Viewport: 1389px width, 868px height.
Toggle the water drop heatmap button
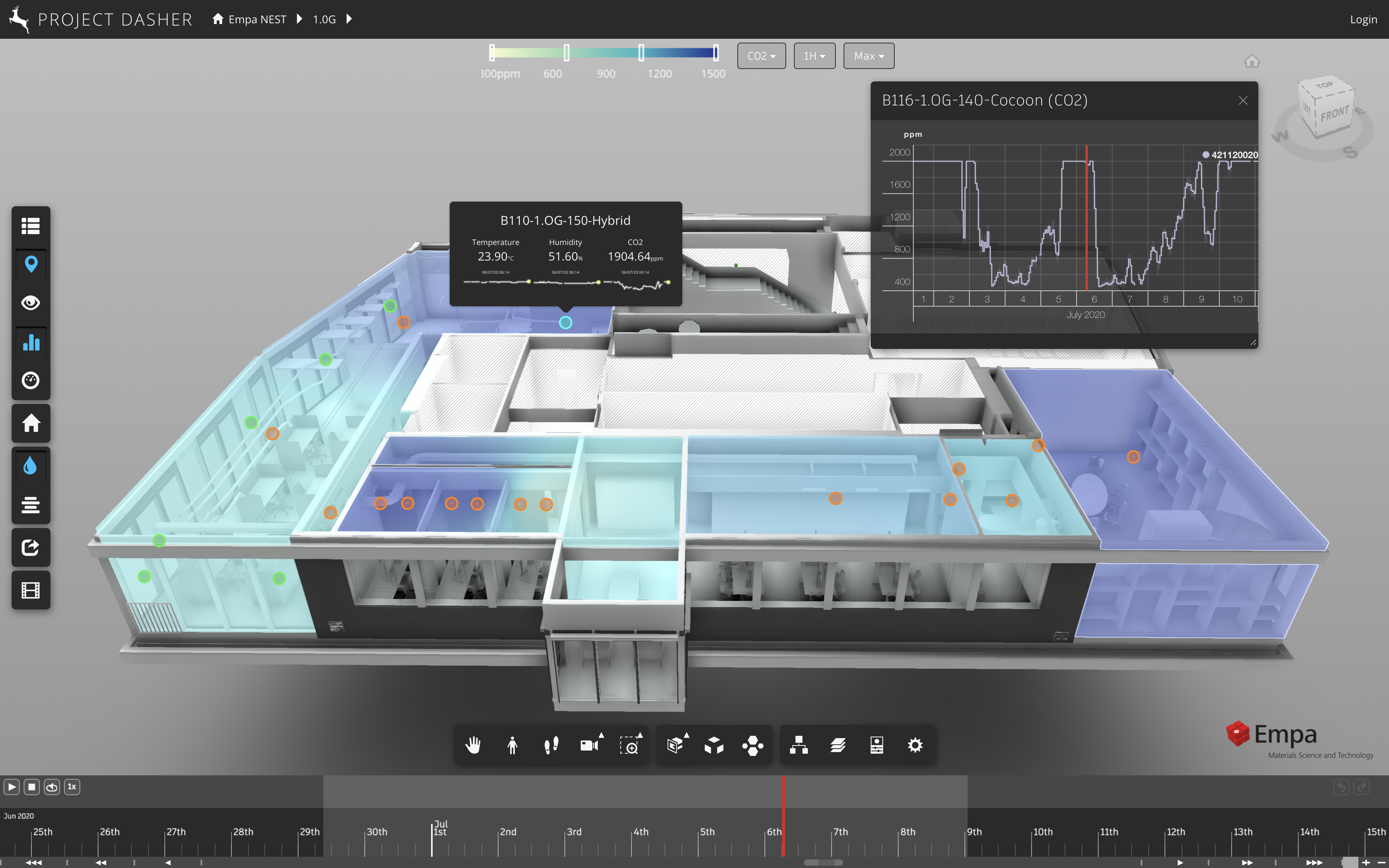tap(31, 466)
